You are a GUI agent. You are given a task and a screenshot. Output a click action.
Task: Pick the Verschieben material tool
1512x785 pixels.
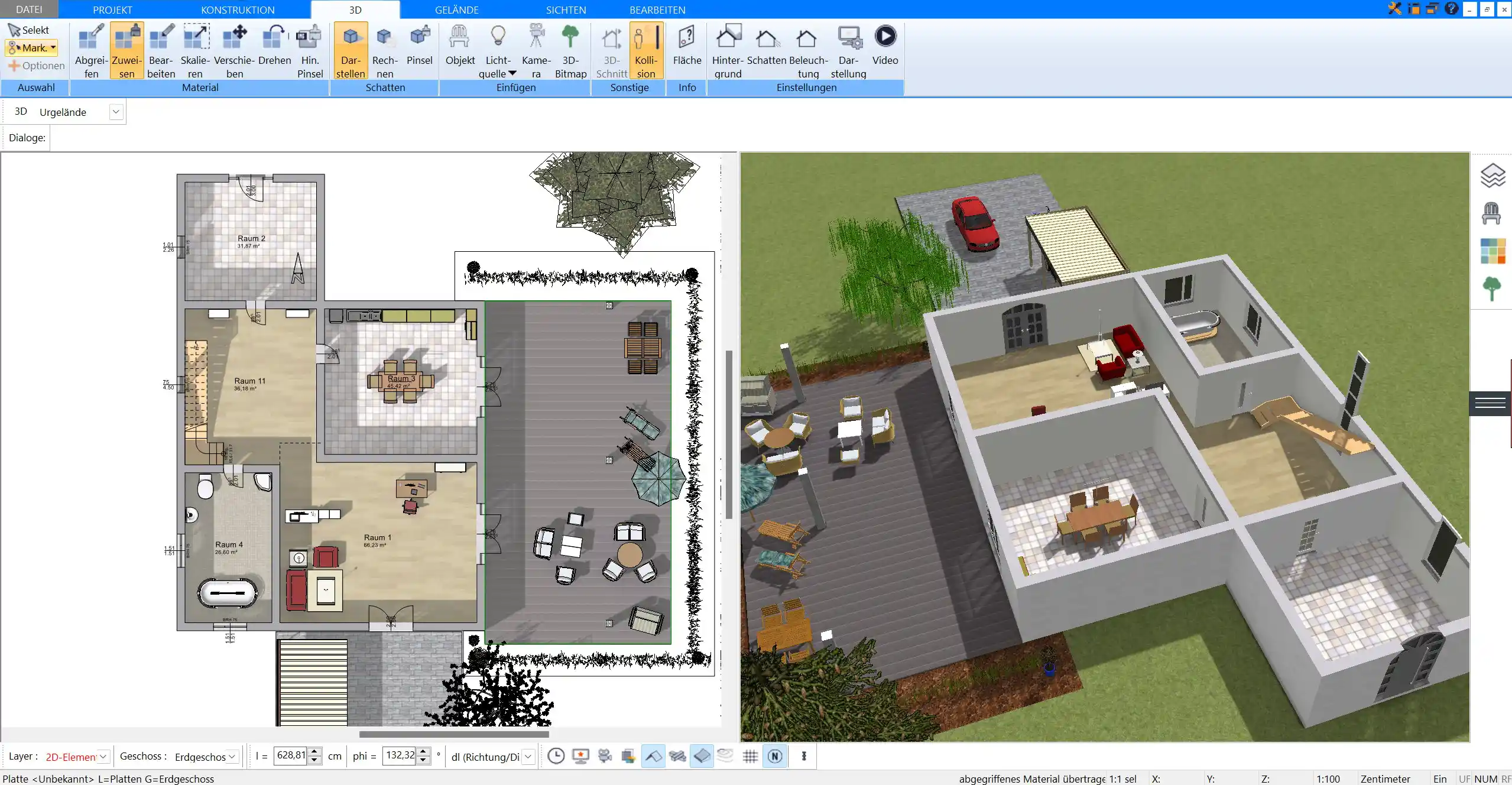click(x=234, y=51)
